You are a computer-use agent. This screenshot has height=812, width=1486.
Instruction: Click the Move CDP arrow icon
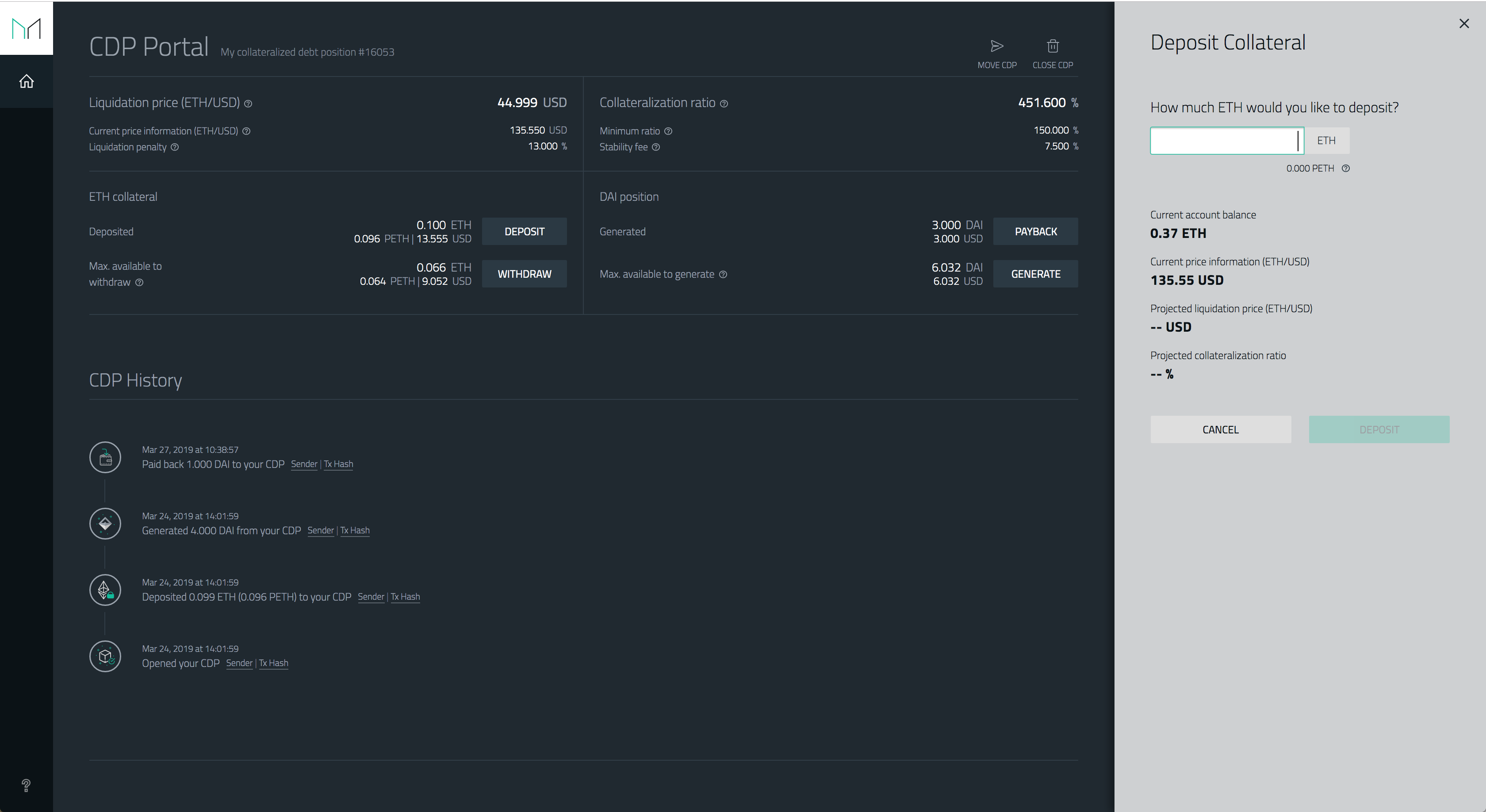pyautogui.click(x=997, y=46)
